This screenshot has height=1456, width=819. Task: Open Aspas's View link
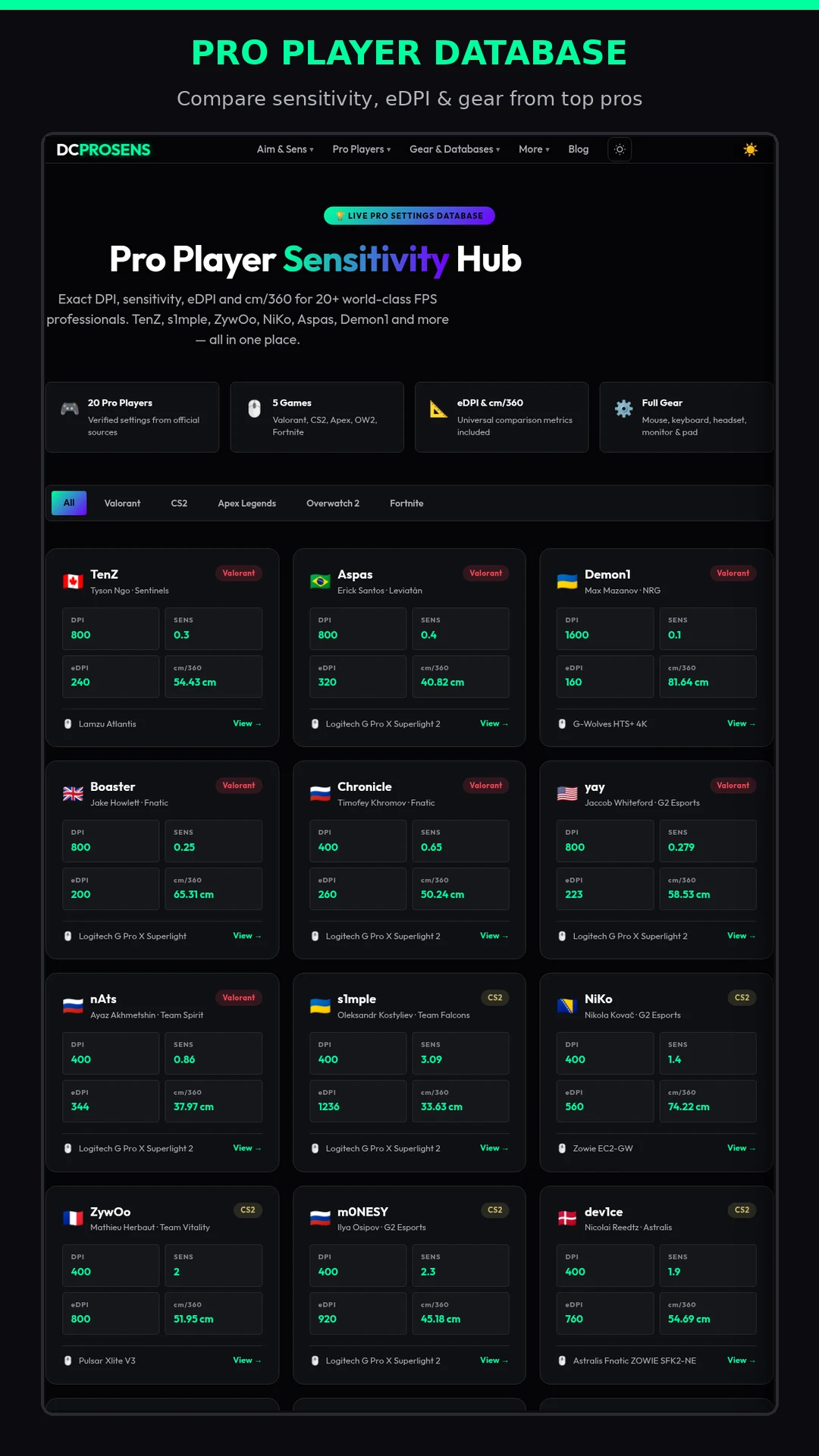pos(494,723)
